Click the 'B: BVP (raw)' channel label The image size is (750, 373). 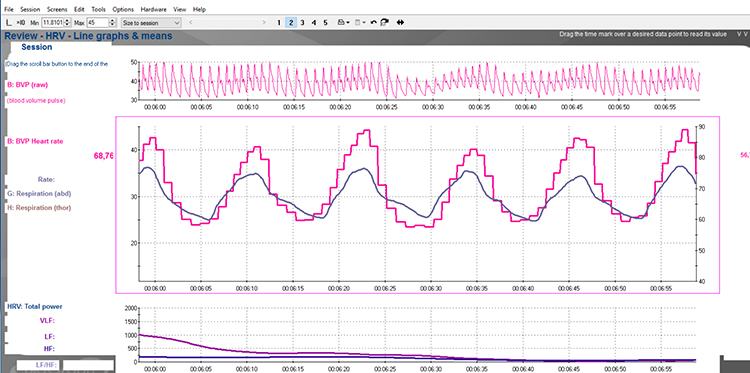pos(27,85)
